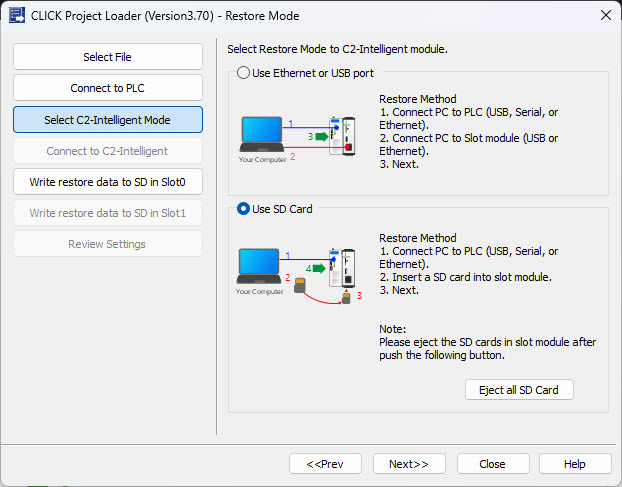Image resolution: width=622 pixels, height=487 pixels.
Task: Click the greyed Connect to C2-Intelligent step
Action: 108,151
